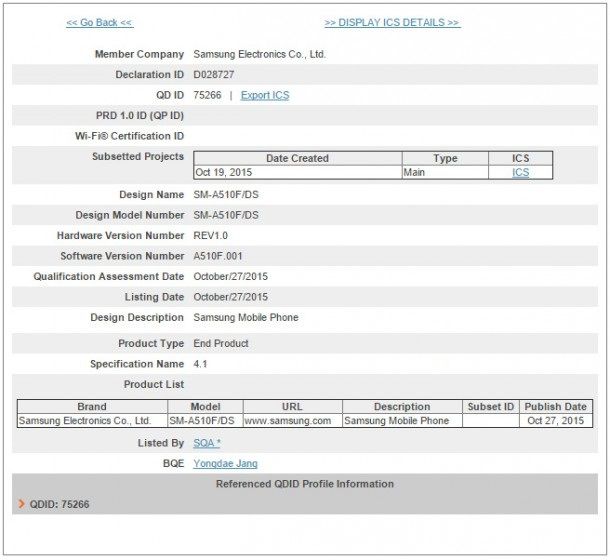Viewport: 610px width, 560px height.
Task: Click the 'SQA *' Listed By link
Action: [x=207, y=443]
